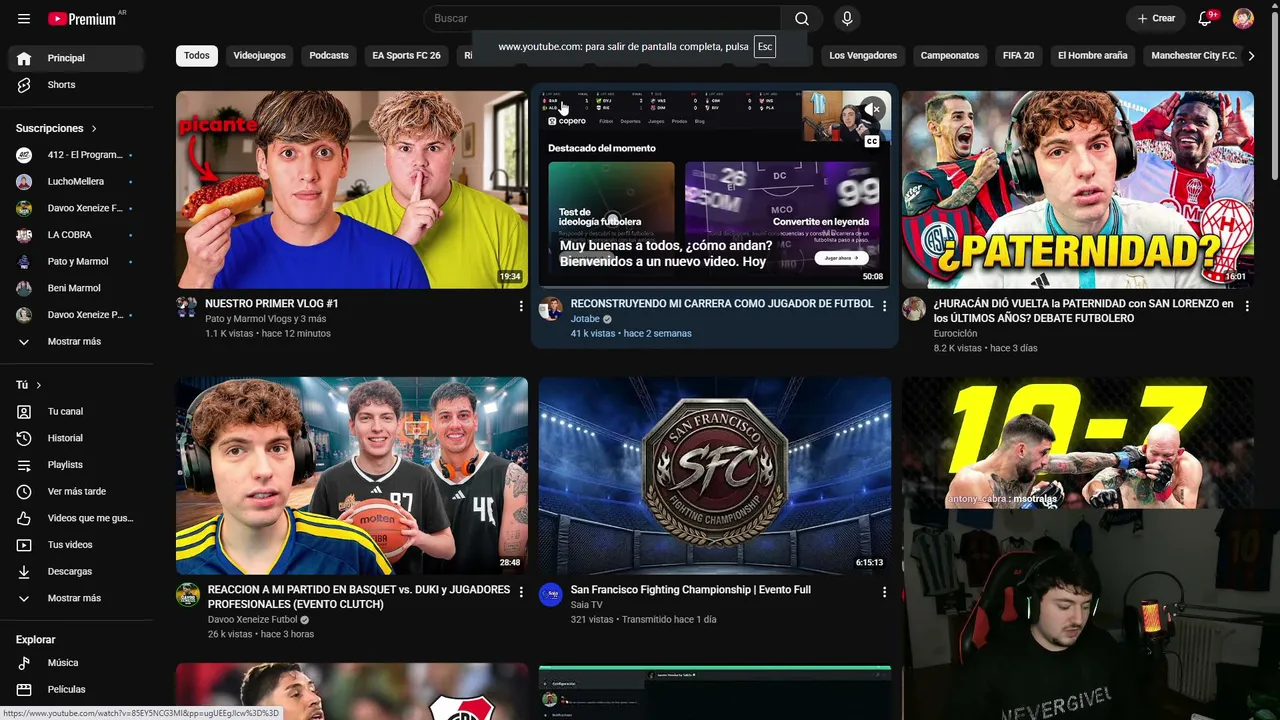1280x720 pixels.
Task: Unmute the inline video preview
Action: pos(873,109)
